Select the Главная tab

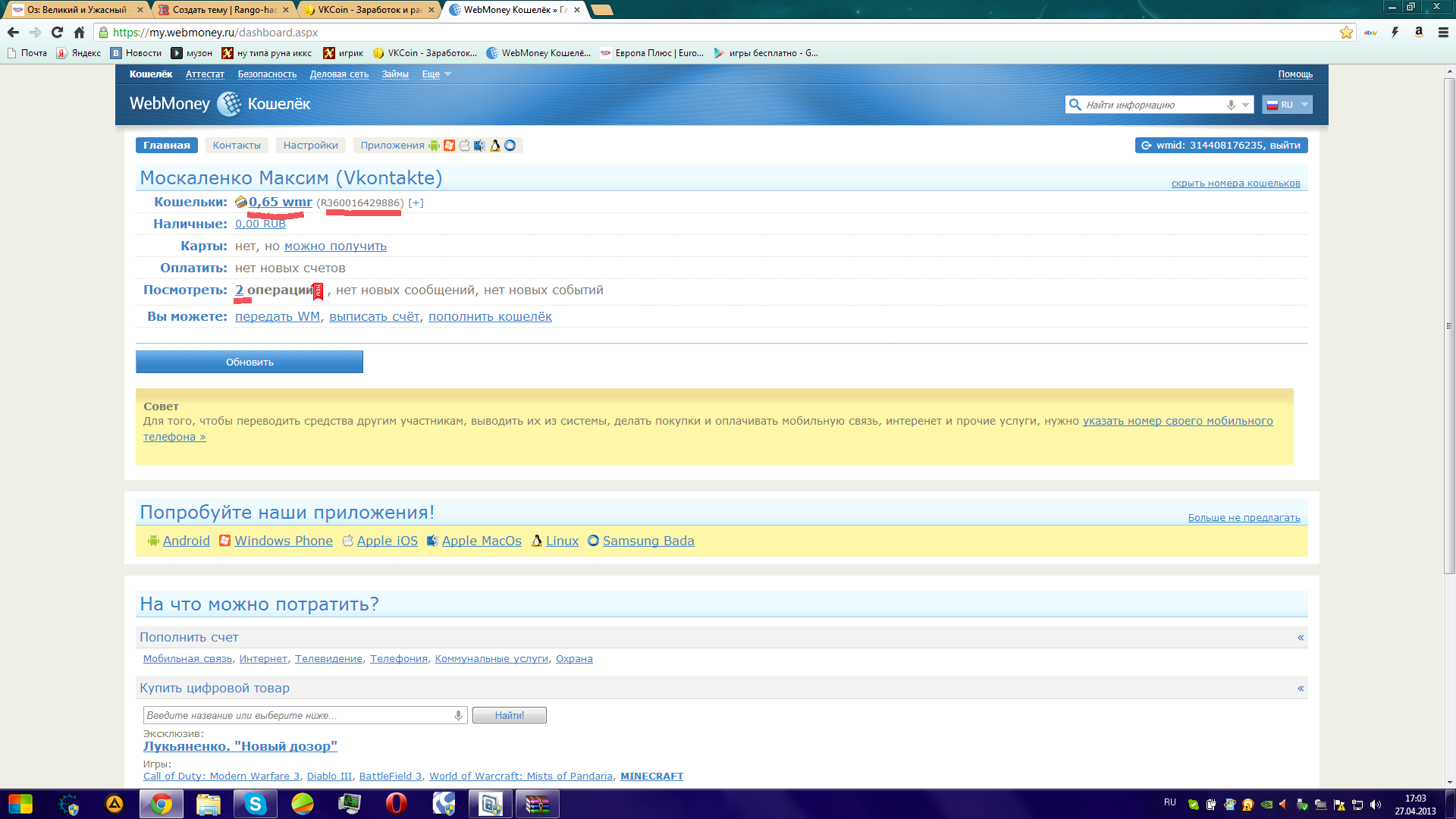point(167,145)
